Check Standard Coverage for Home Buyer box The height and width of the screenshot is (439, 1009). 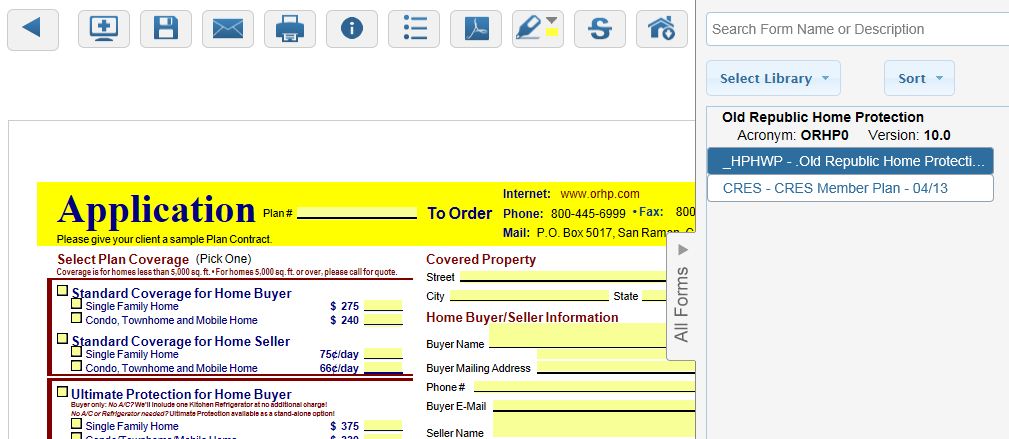pyautogui.click(x=63, y=292)
